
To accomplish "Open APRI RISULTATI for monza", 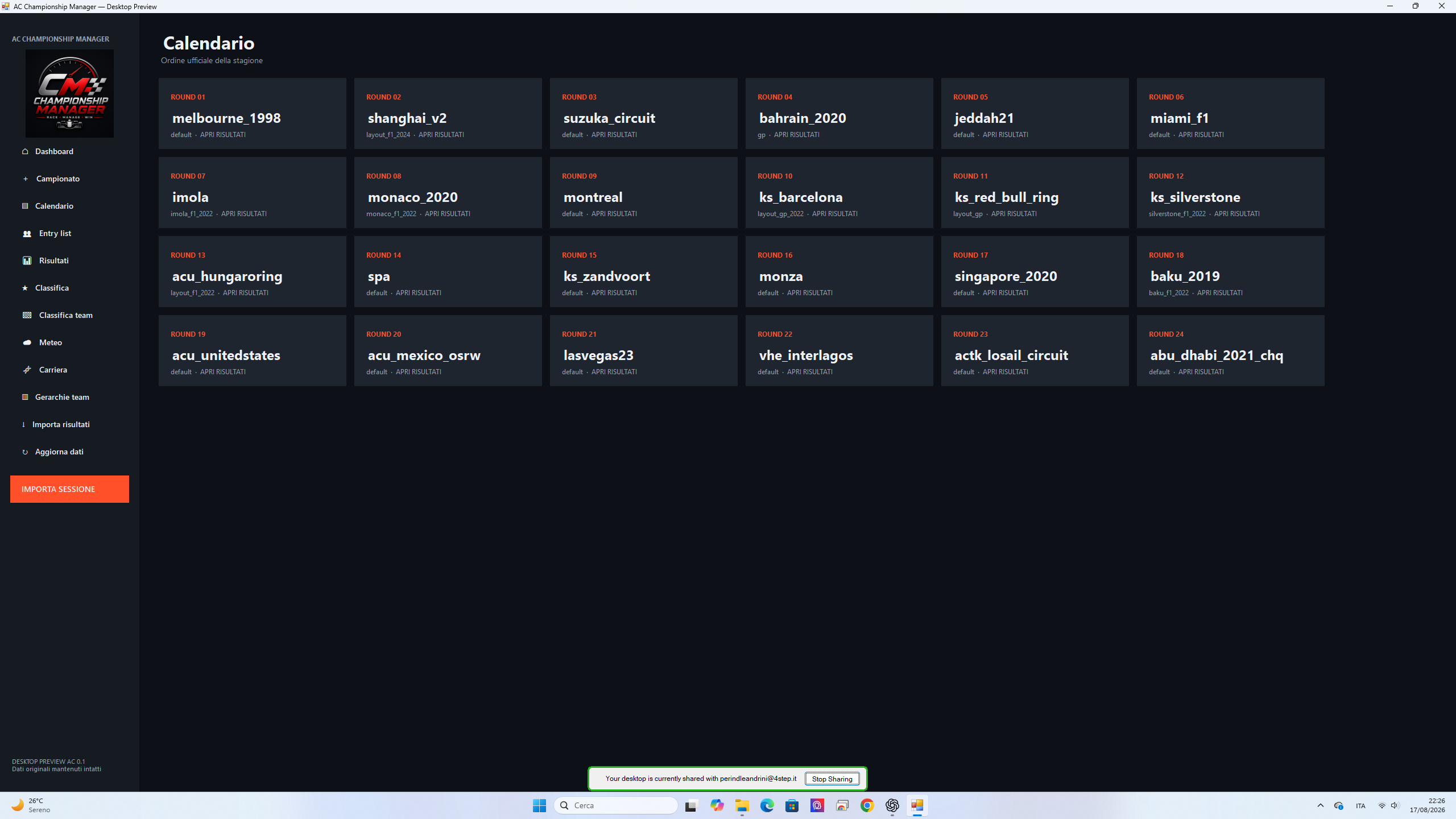I will (x=810, y=293).
